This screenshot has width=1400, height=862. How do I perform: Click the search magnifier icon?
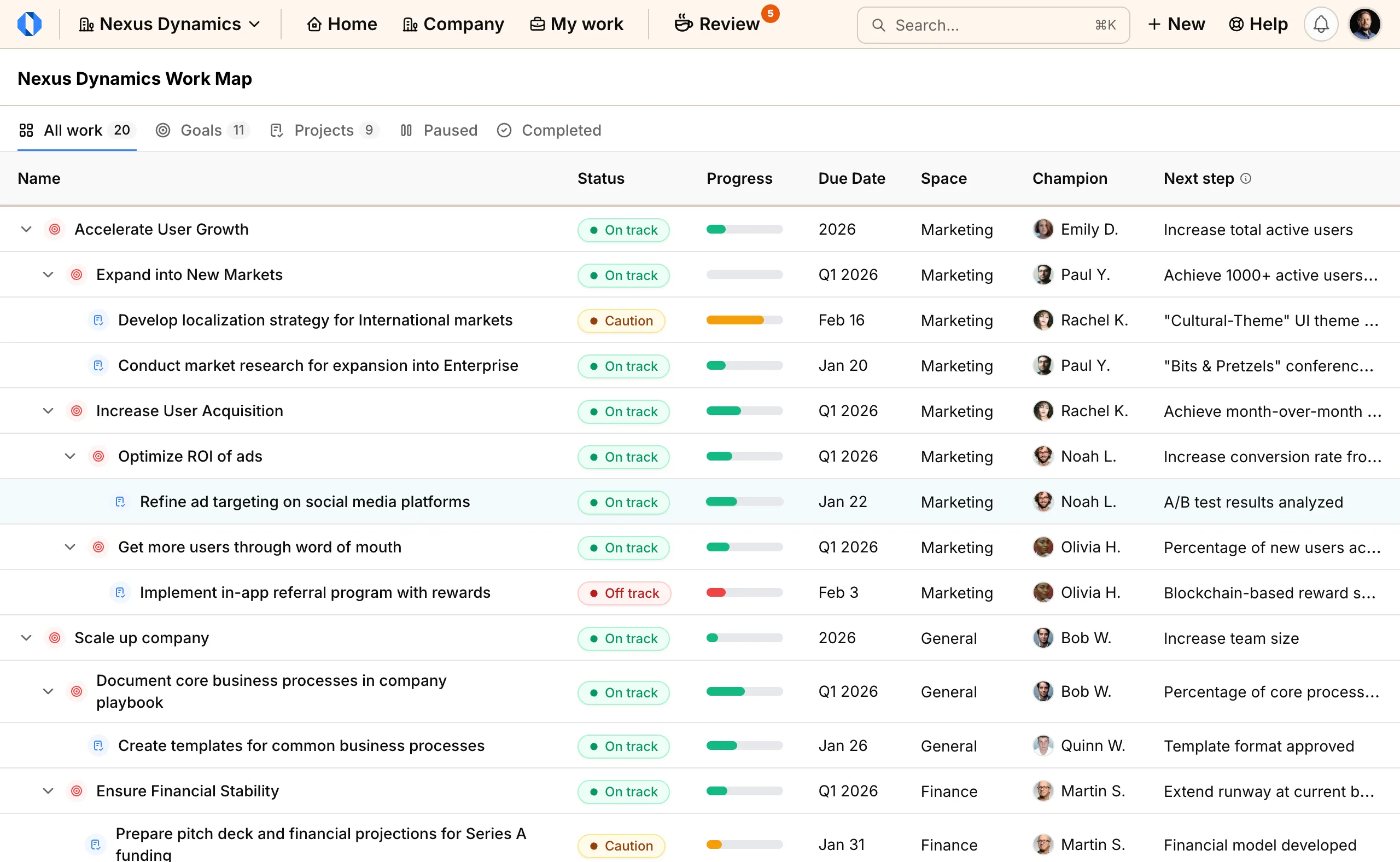[x=878, y=25]
